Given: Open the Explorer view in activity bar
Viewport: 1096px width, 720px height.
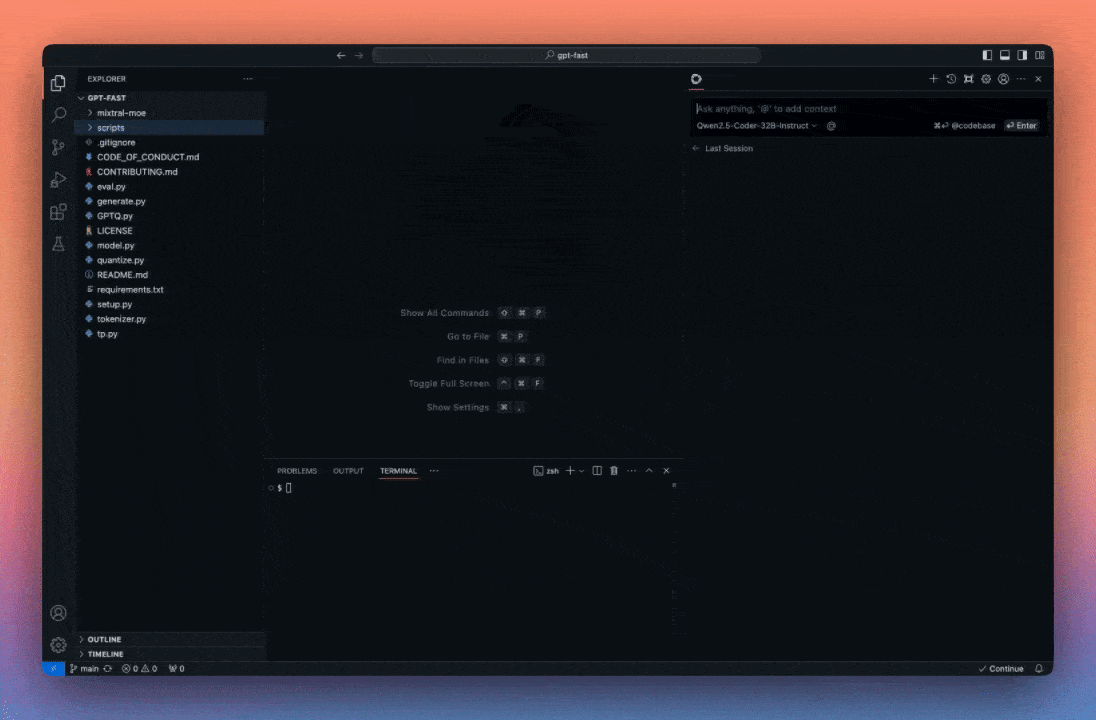Looking at the screenshot, I should coord(59,83).
